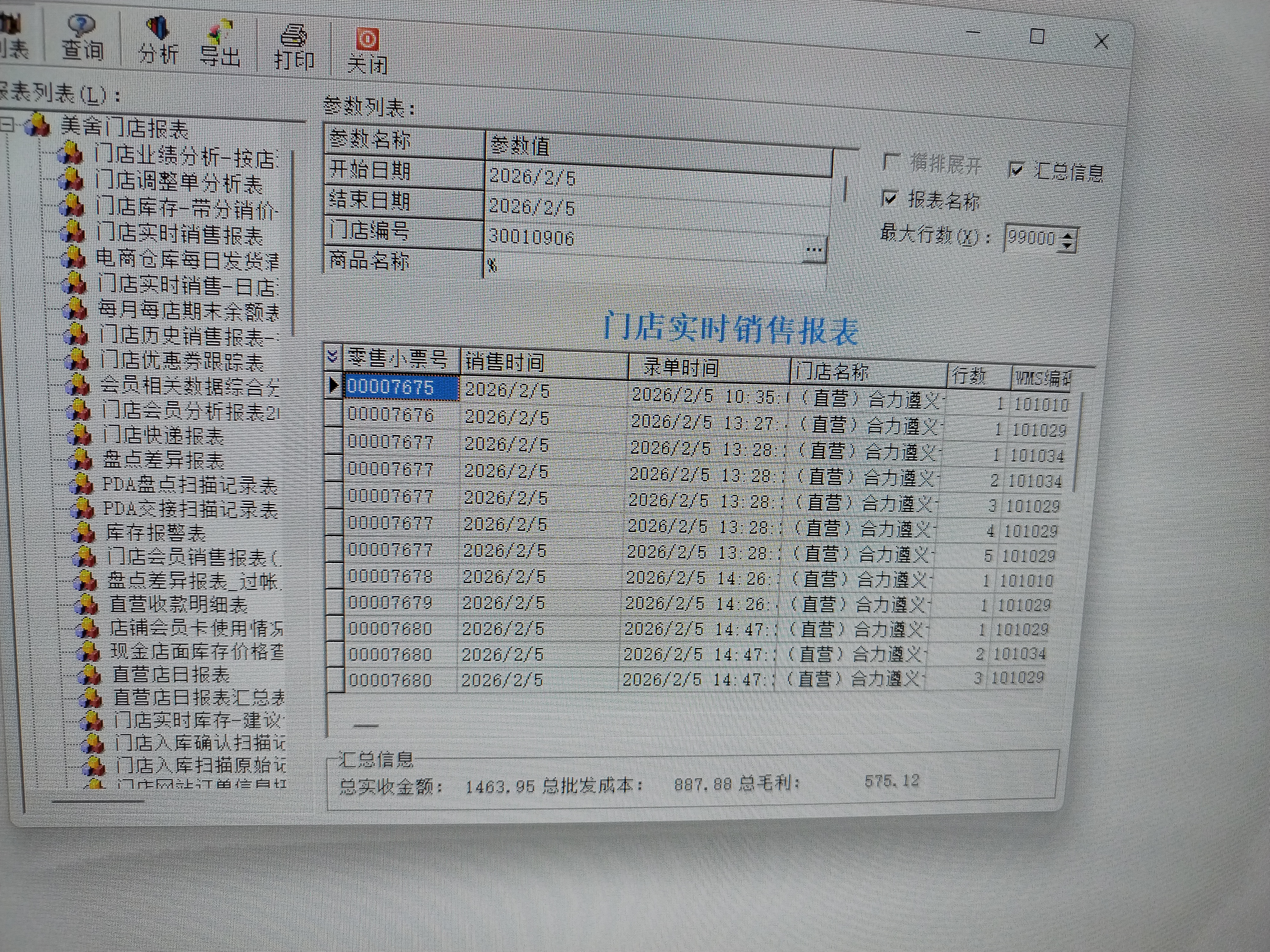Select 门店实时销售报表 report icon in tree
1270x952 pixels.
coord(73,232)
